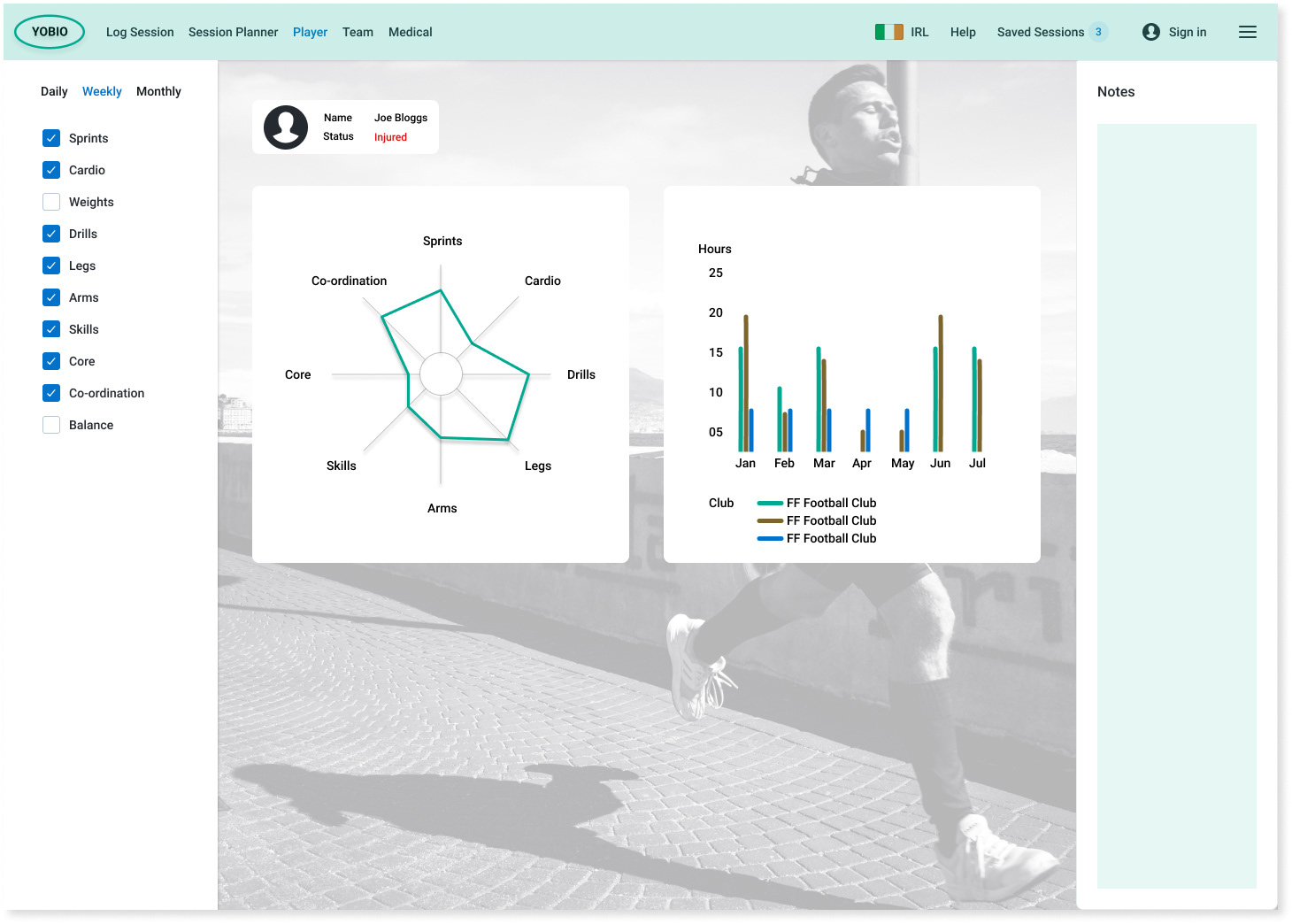Click the Core radar axis label
The height and width of the screenshot is (924, 1292).
(298, 374)
